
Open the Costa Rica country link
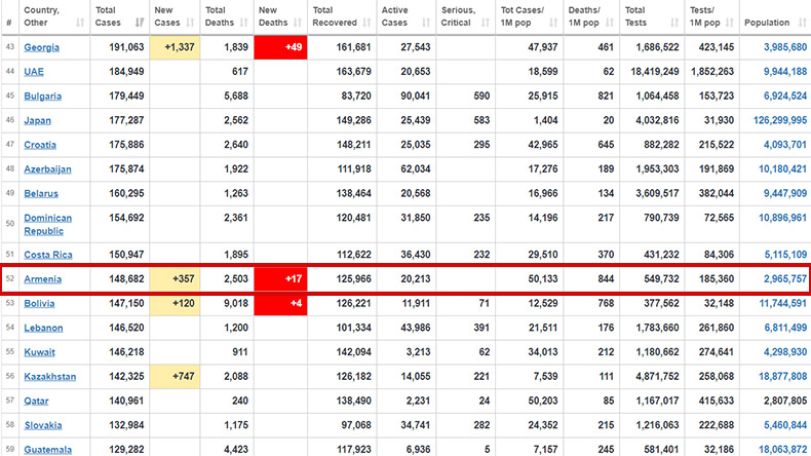pyautogui.click(x=48, y=254)
